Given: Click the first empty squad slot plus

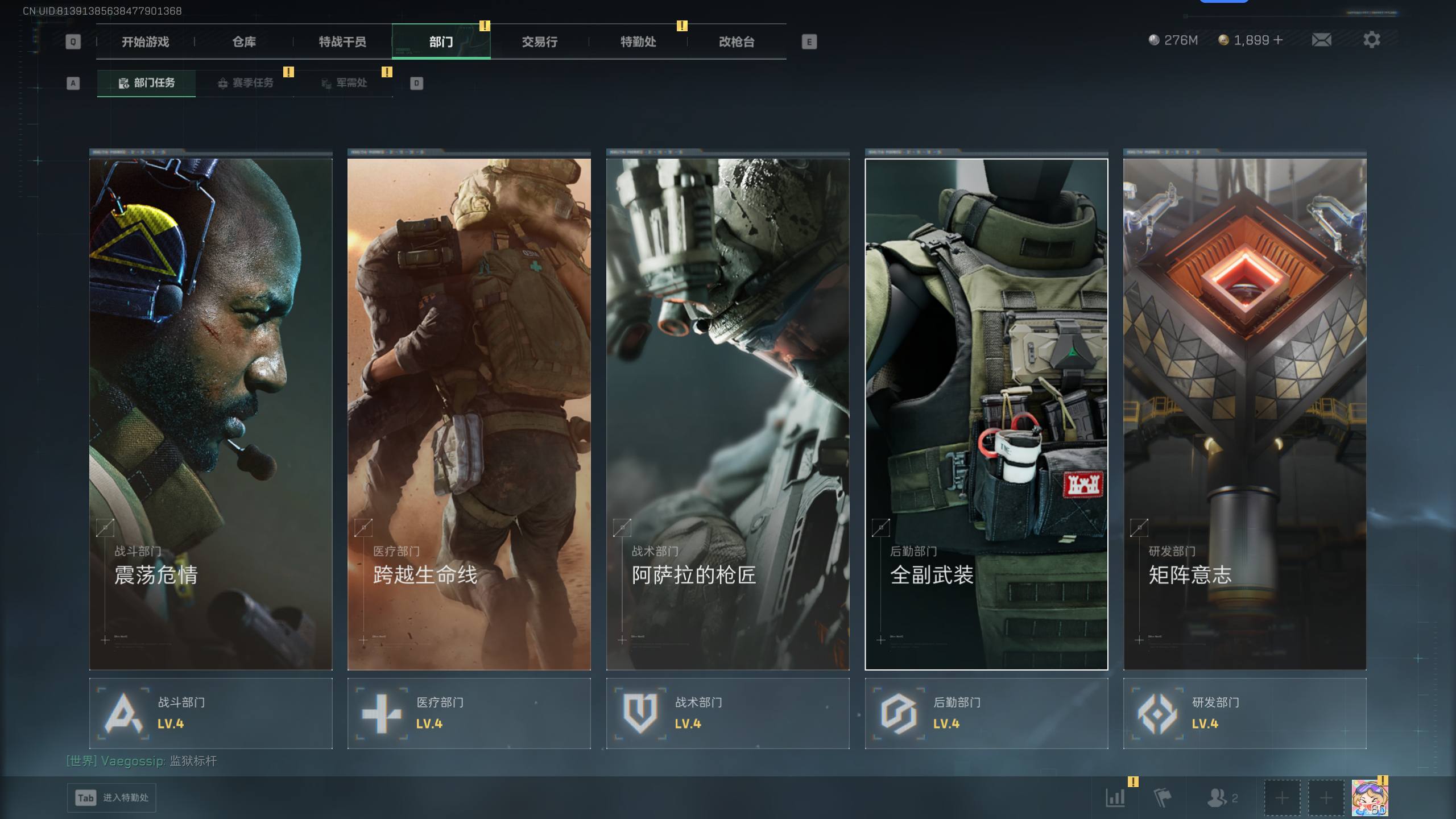Looking at the screenshot, I should pyautogui.click(x=1282, y=797).
